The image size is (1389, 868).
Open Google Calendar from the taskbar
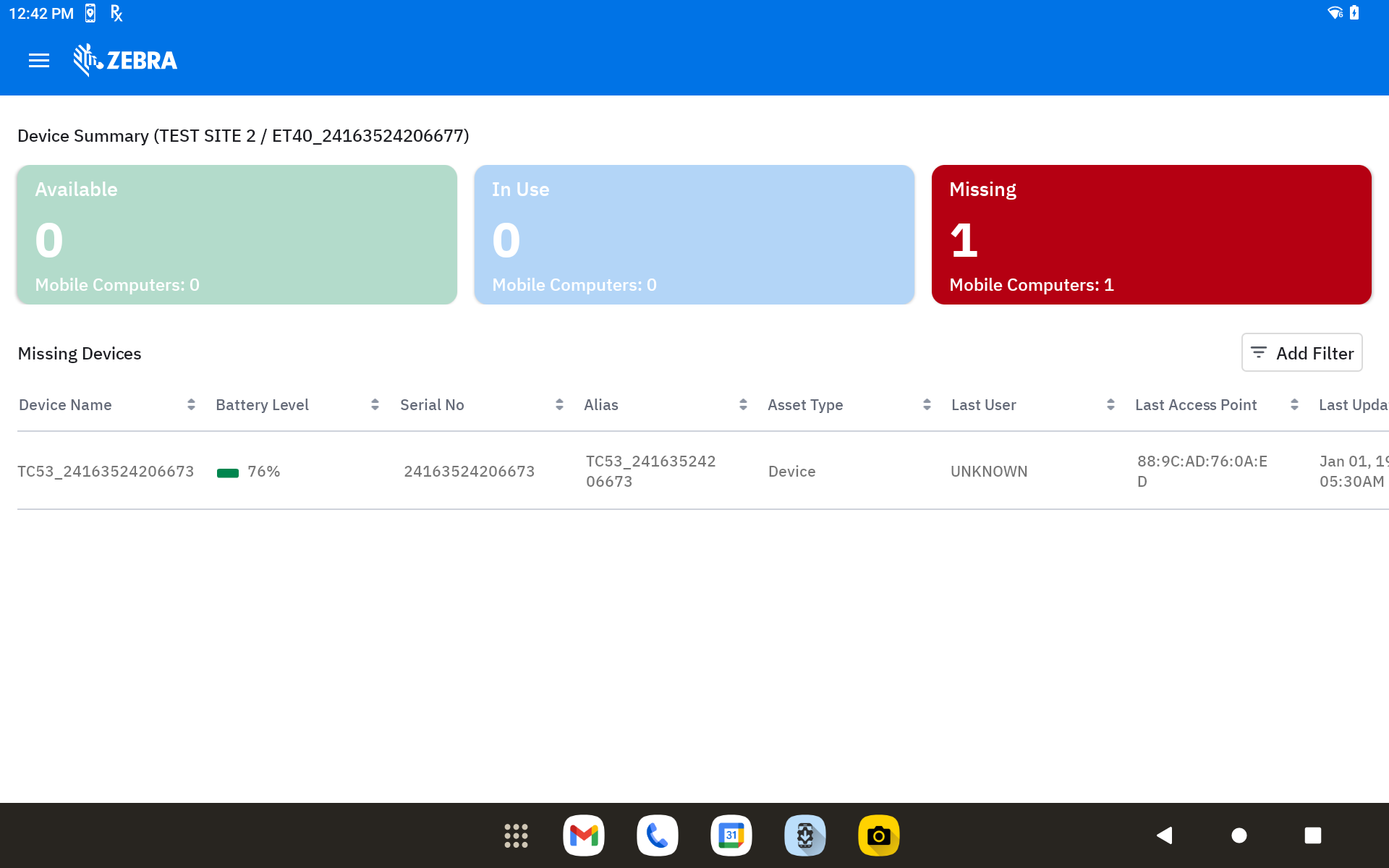[x=731, y=835]
